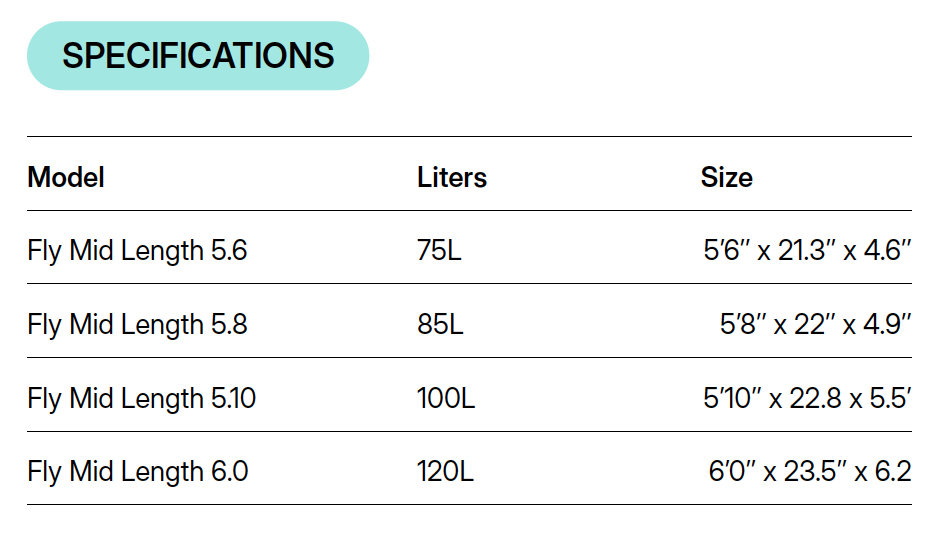
Task: Click the Fly Mid Length 5.10 model name
Action: tap(141, 398)
